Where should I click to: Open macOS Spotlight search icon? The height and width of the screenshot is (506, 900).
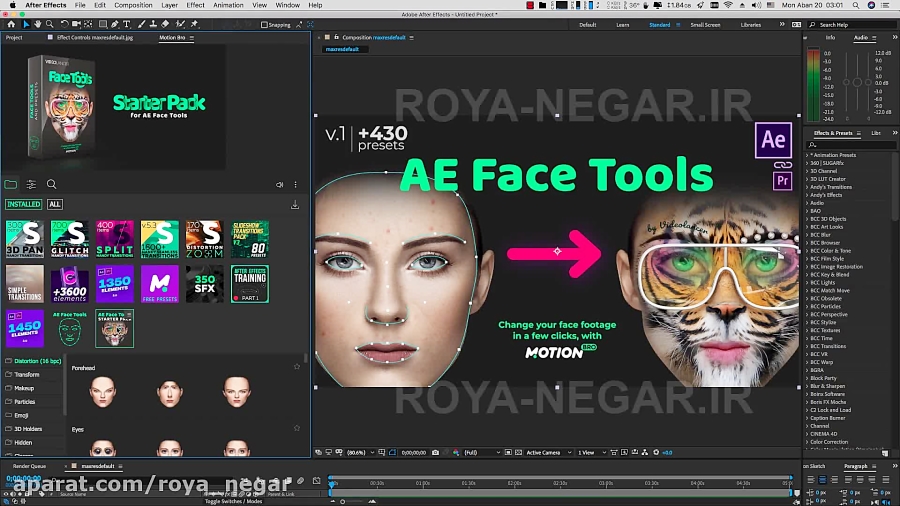(x=856, y=5)
